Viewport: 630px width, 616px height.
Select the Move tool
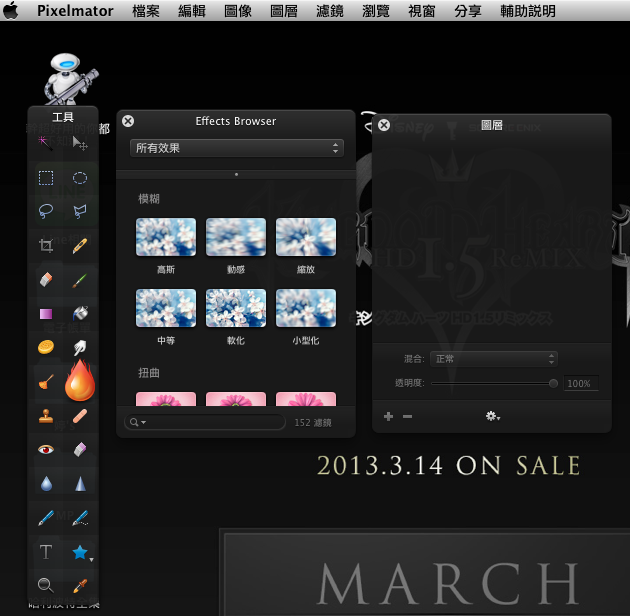(x=80, y=143)
